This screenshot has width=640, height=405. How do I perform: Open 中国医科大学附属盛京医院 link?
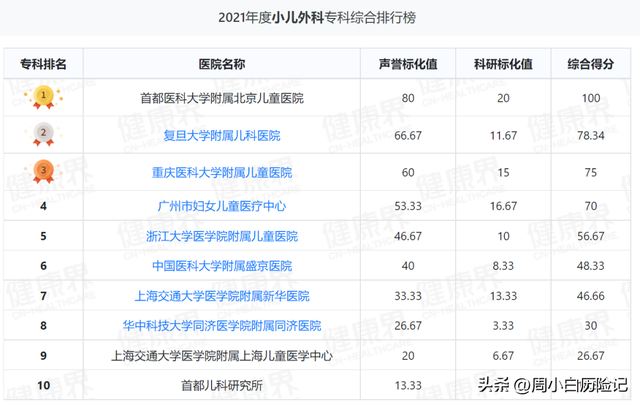[x=222, y=266]
